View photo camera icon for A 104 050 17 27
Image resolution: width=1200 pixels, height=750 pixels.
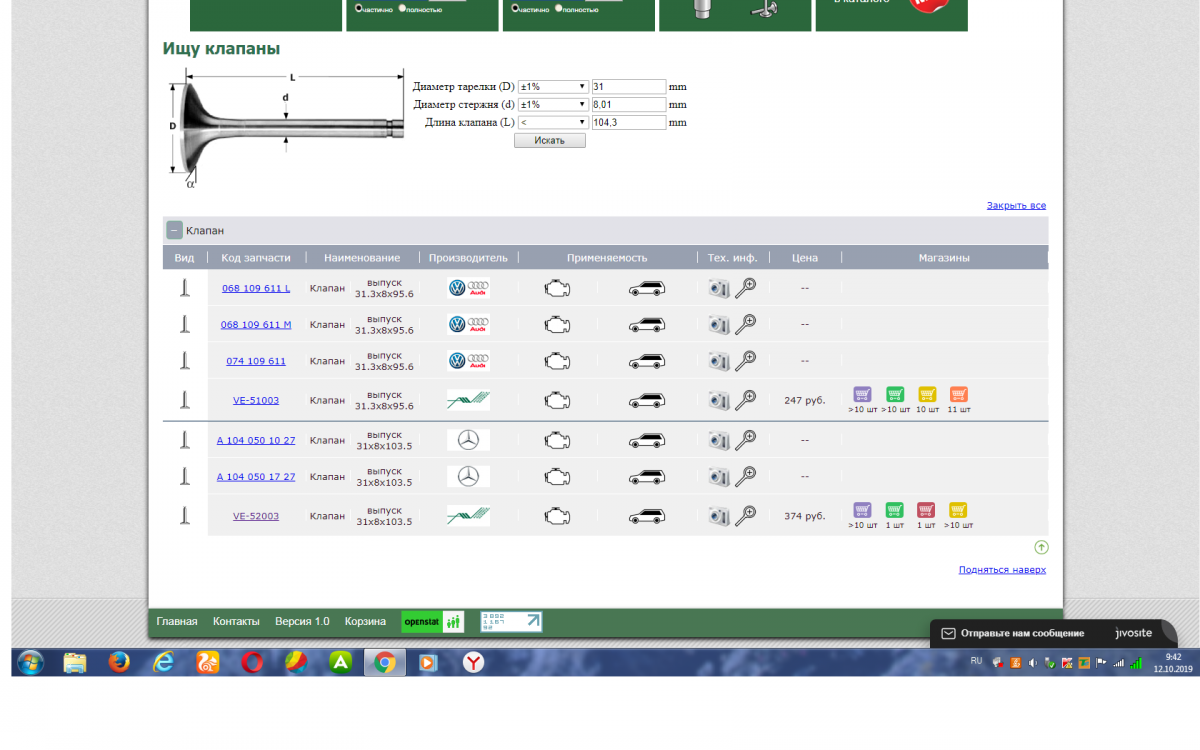point(719,477)
